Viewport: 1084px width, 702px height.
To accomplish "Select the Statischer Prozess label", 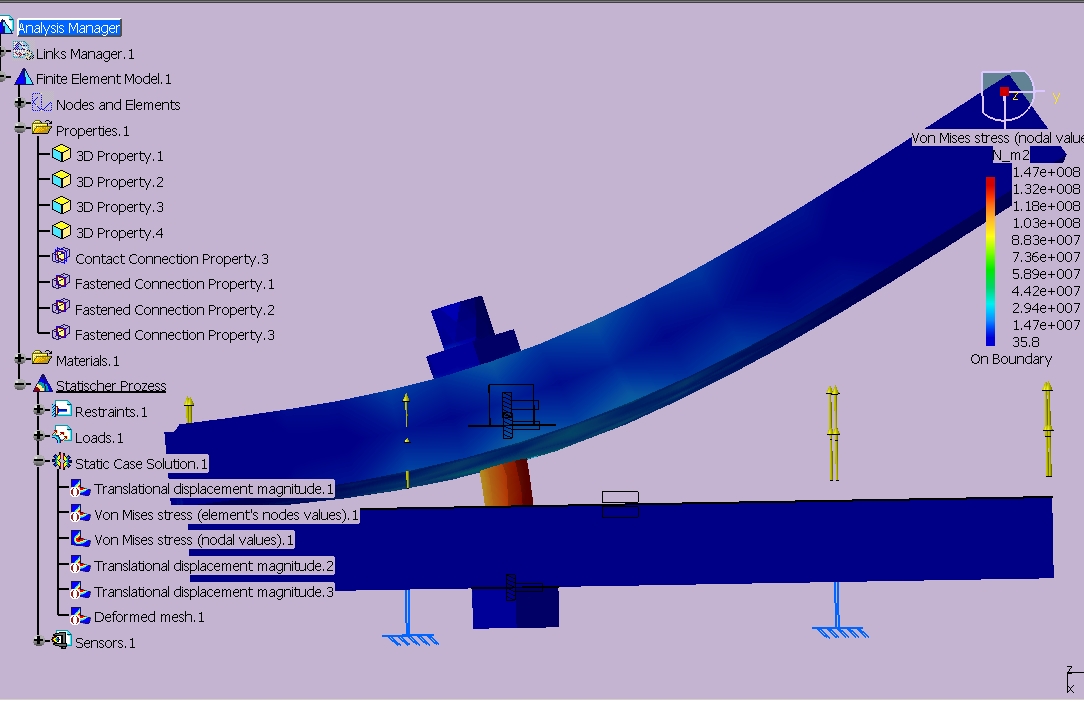I will click(111, 385).
